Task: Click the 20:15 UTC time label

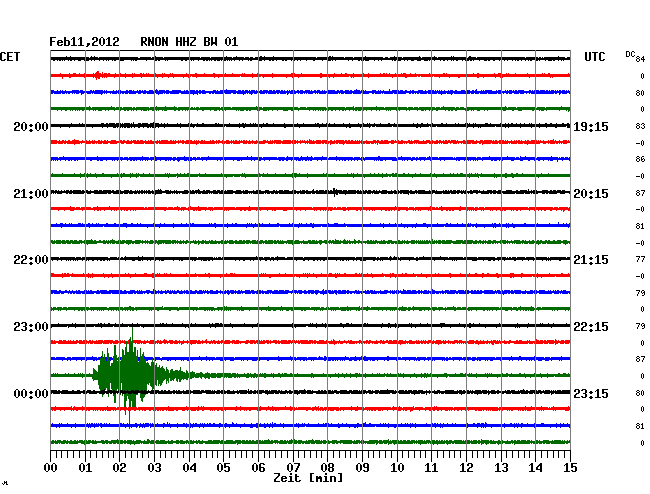Action: (x=591, y=194)
